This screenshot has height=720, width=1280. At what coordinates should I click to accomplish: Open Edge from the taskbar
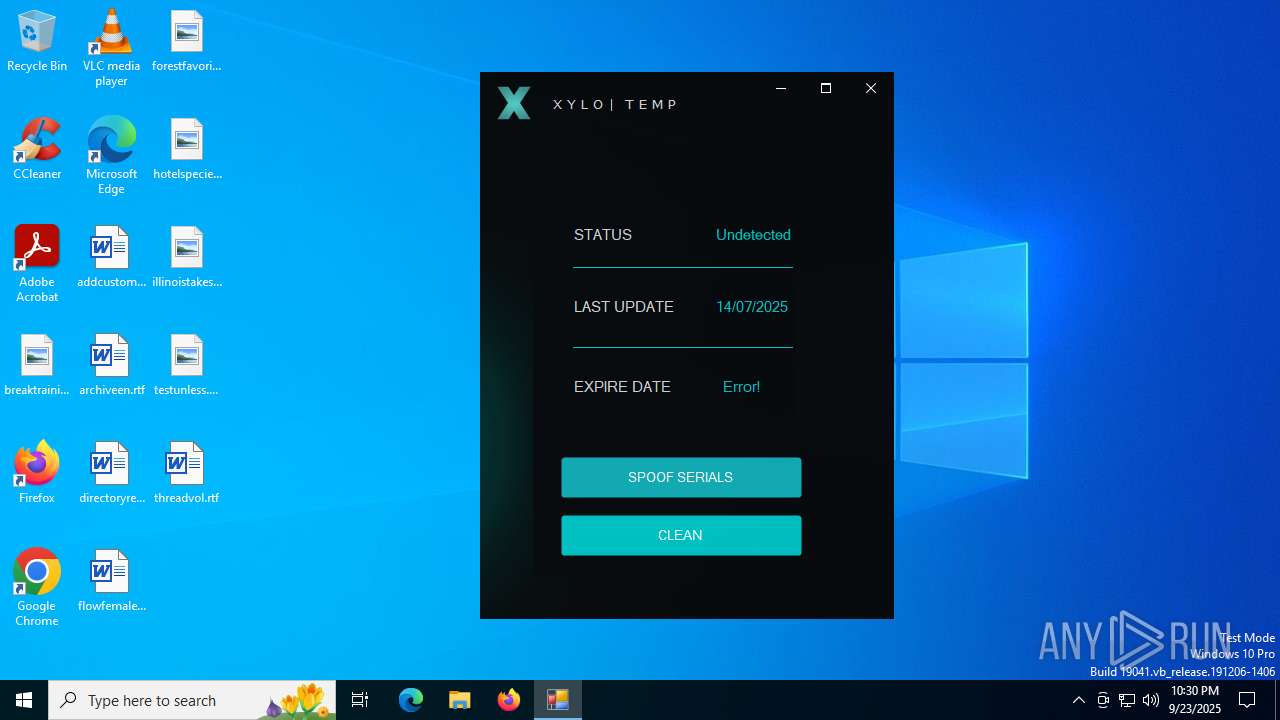411,700
